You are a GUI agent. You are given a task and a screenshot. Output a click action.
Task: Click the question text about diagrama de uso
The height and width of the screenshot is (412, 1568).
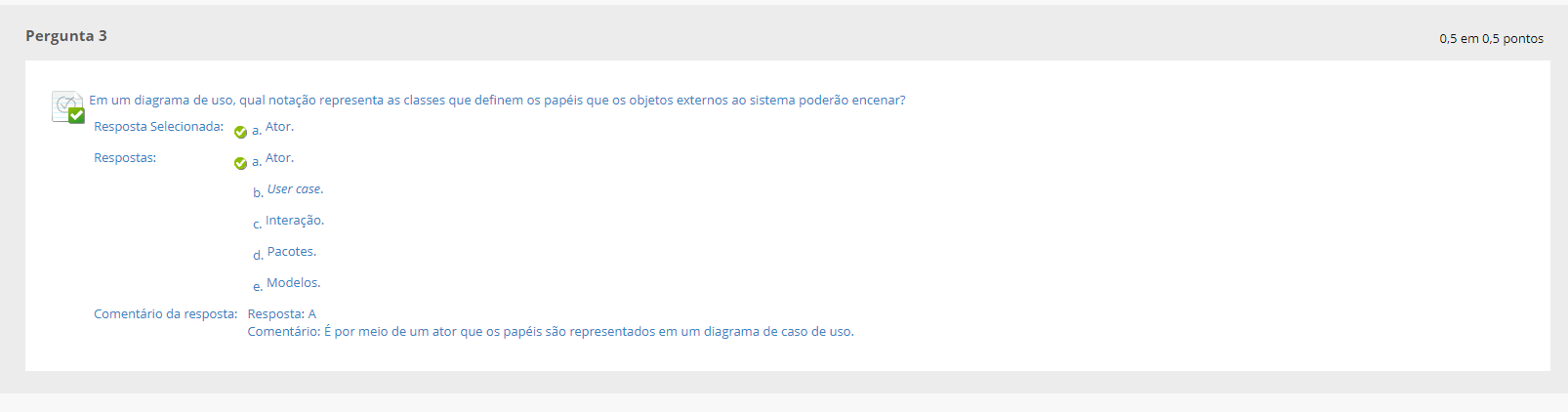click(x=497, y=101)
